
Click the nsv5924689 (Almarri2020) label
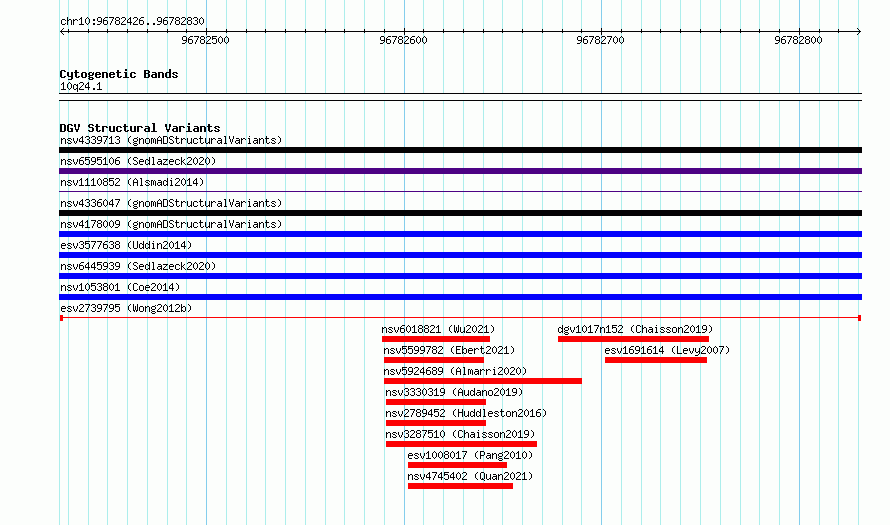[x=455, y=371]
